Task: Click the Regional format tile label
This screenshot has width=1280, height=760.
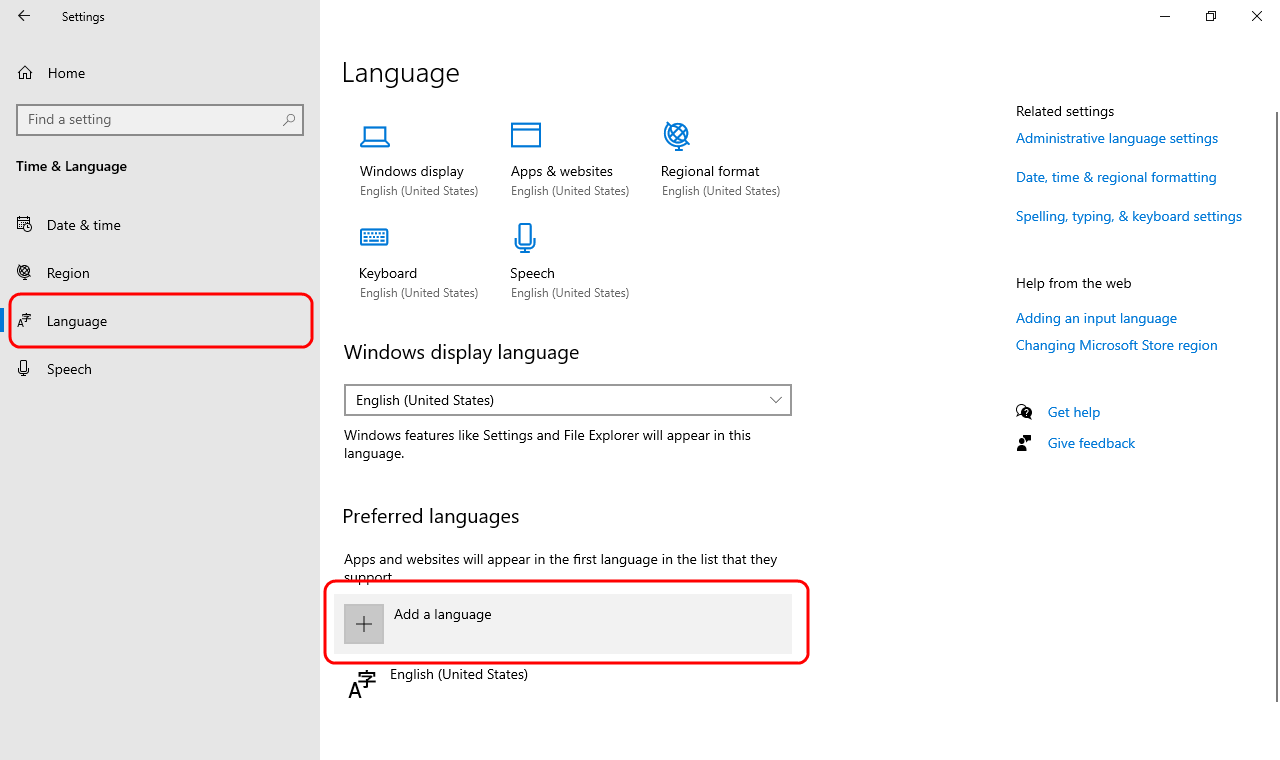Action: click(710, 171)
